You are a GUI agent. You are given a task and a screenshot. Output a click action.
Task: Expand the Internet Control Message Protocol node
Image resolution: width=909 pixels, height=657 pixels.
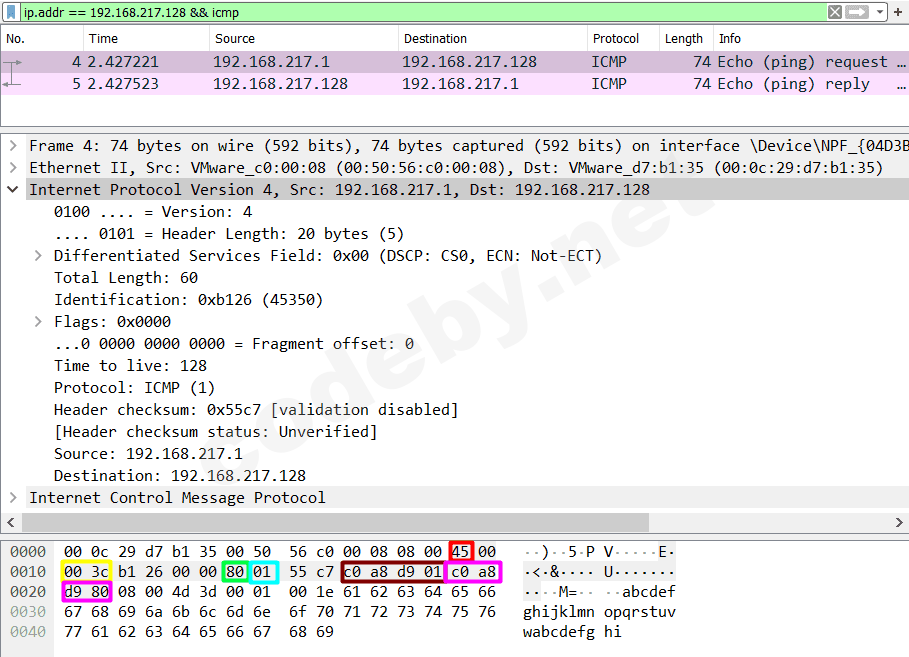(13, 498)
